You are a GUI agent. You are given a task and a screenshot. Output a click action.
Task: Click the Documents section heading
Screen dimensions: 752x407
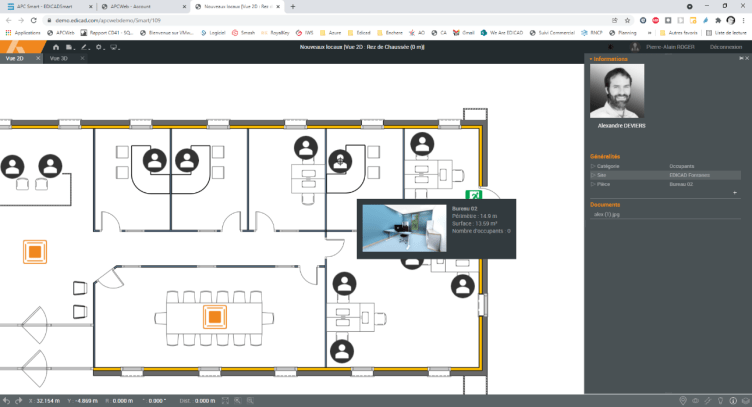coord(605,205)
